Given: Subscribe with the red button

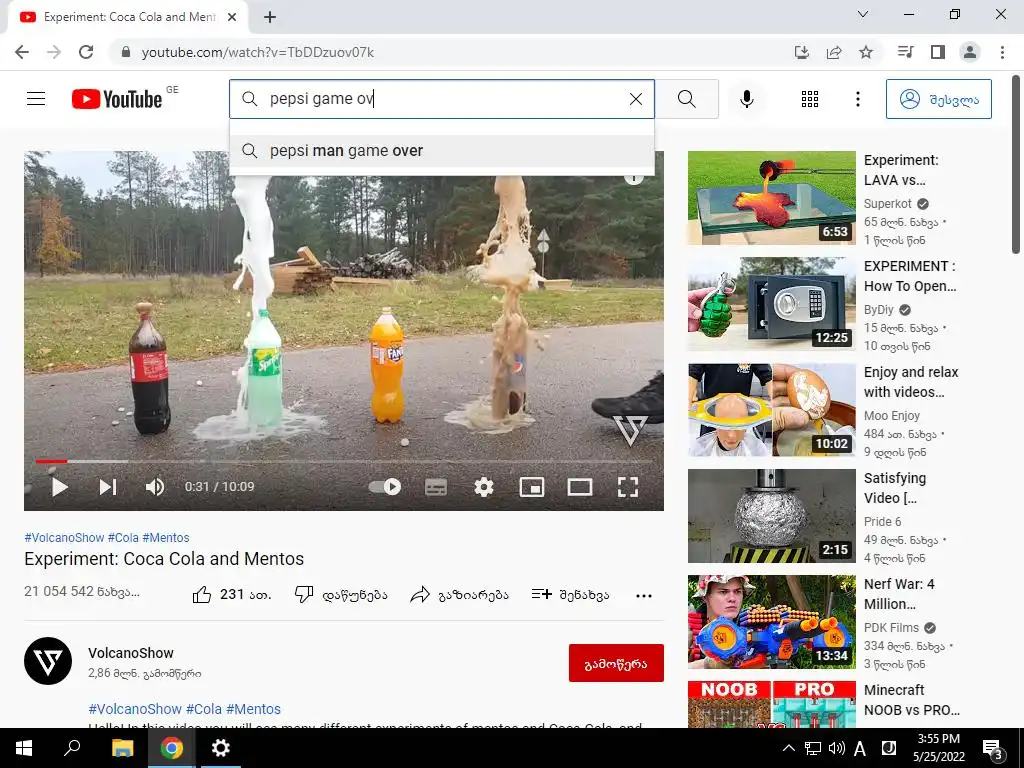Looking at the screenshot, I should [x=616, y=663].
